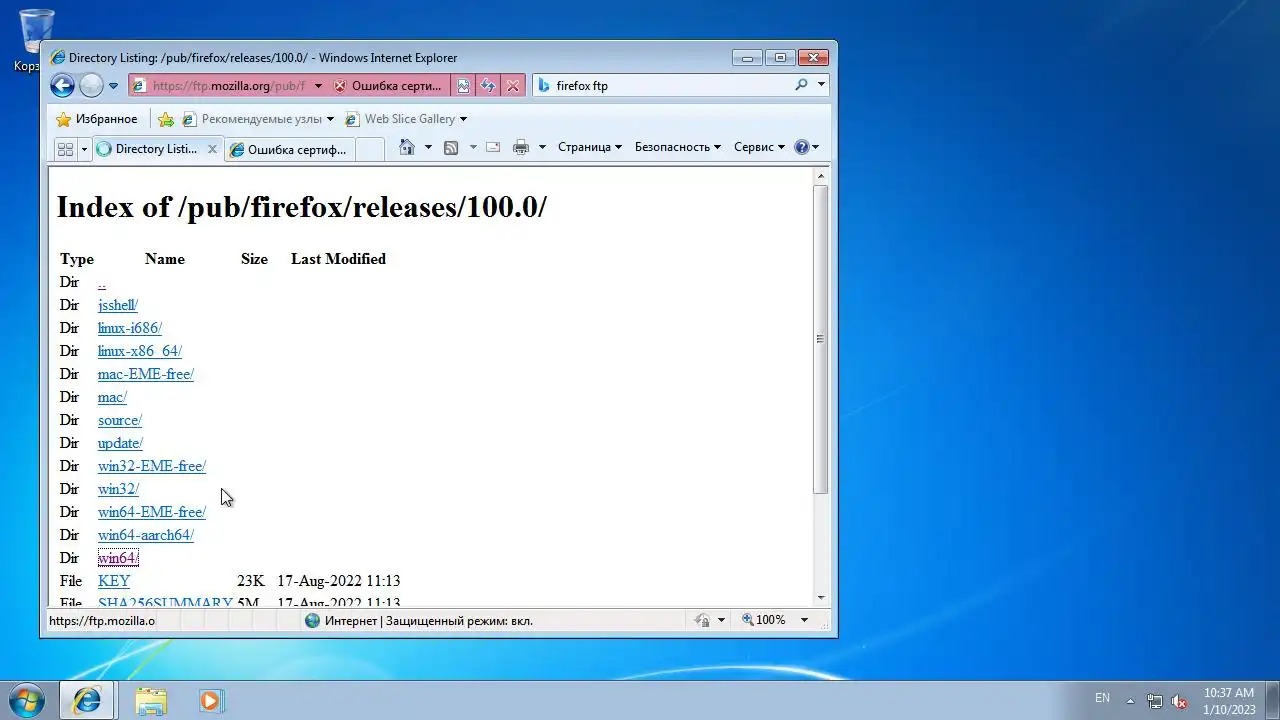Open the linux-x86_64/ directory link
1280x720 pixels.
140,351
